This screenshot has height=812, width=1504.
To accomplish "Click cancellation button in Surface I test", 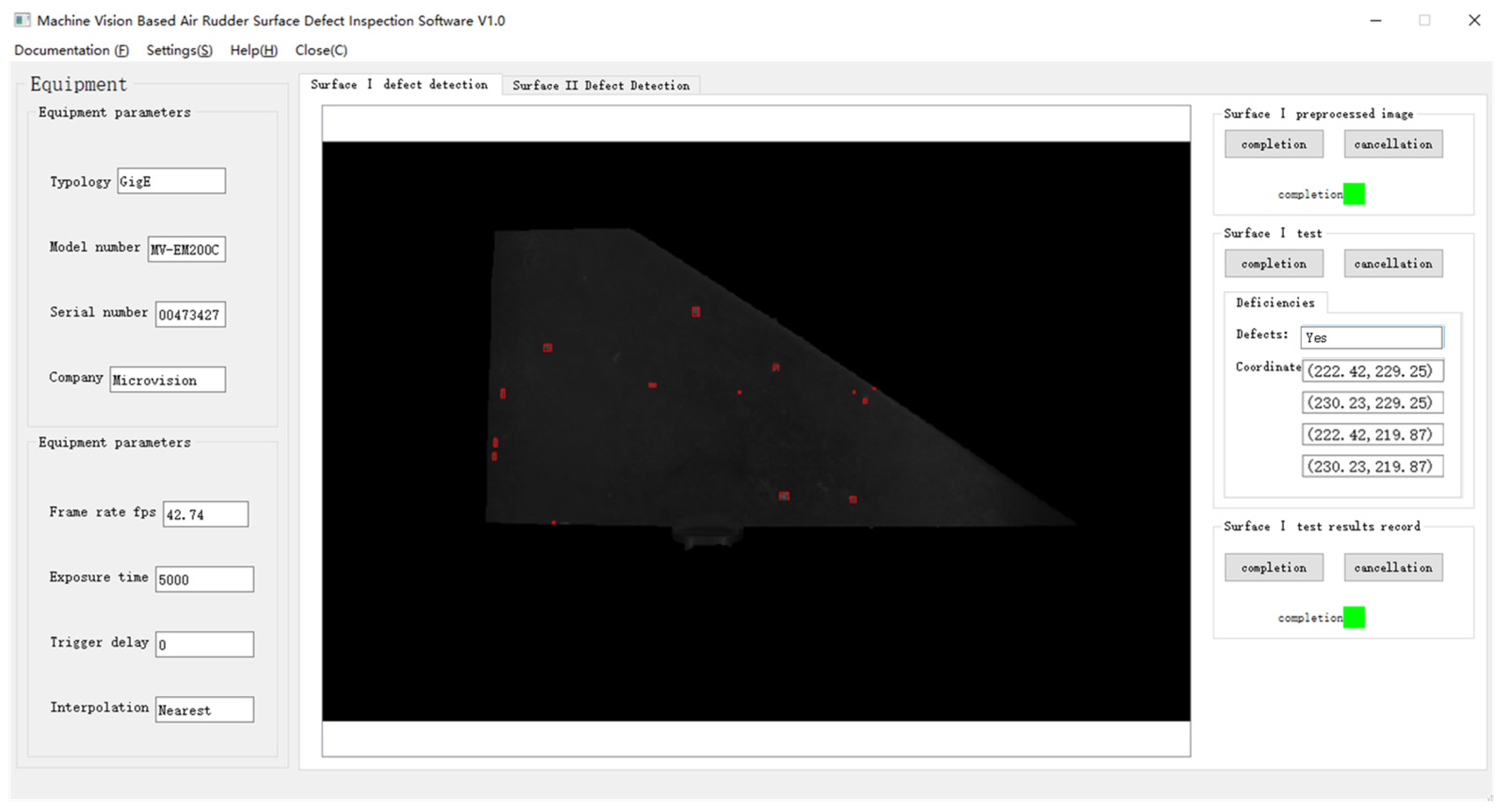I will 1392,263.
